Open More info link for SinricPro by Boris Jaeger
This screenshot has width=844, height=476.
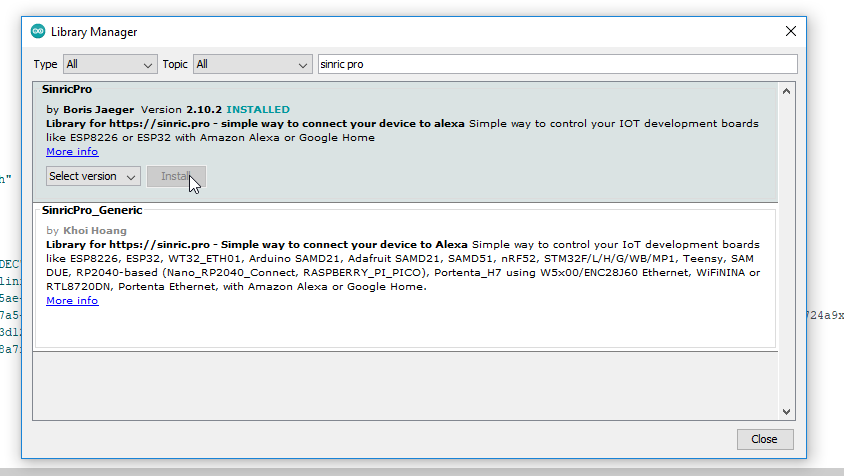point(72,152)
